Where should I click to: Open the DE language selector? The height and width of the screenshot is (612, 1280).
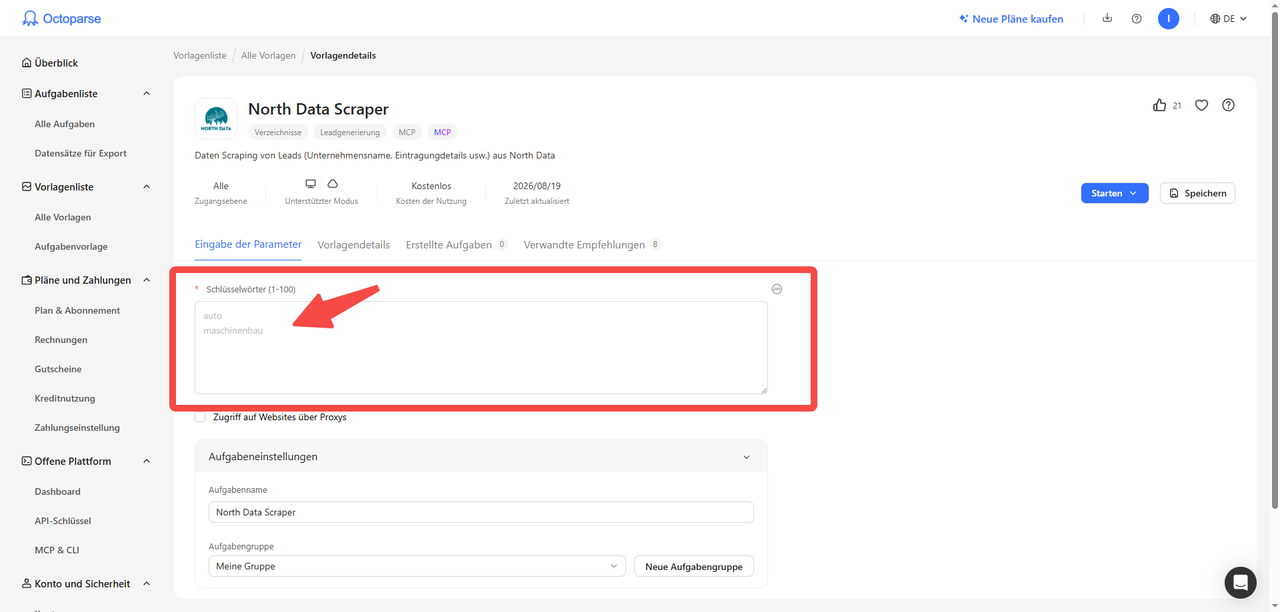click(x=1229, y=18)
